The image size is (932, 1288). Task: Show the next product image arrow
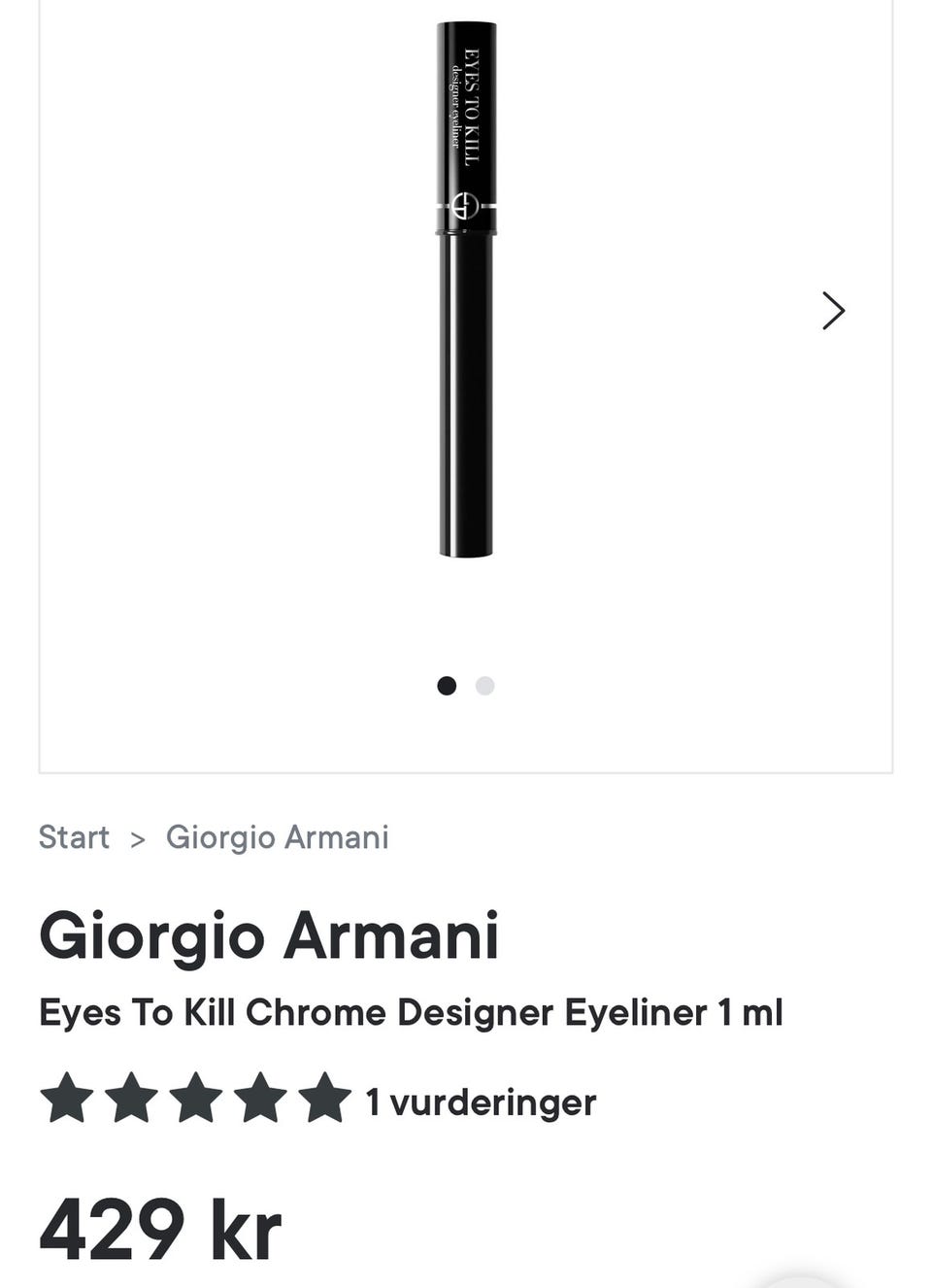coord(833,311)
